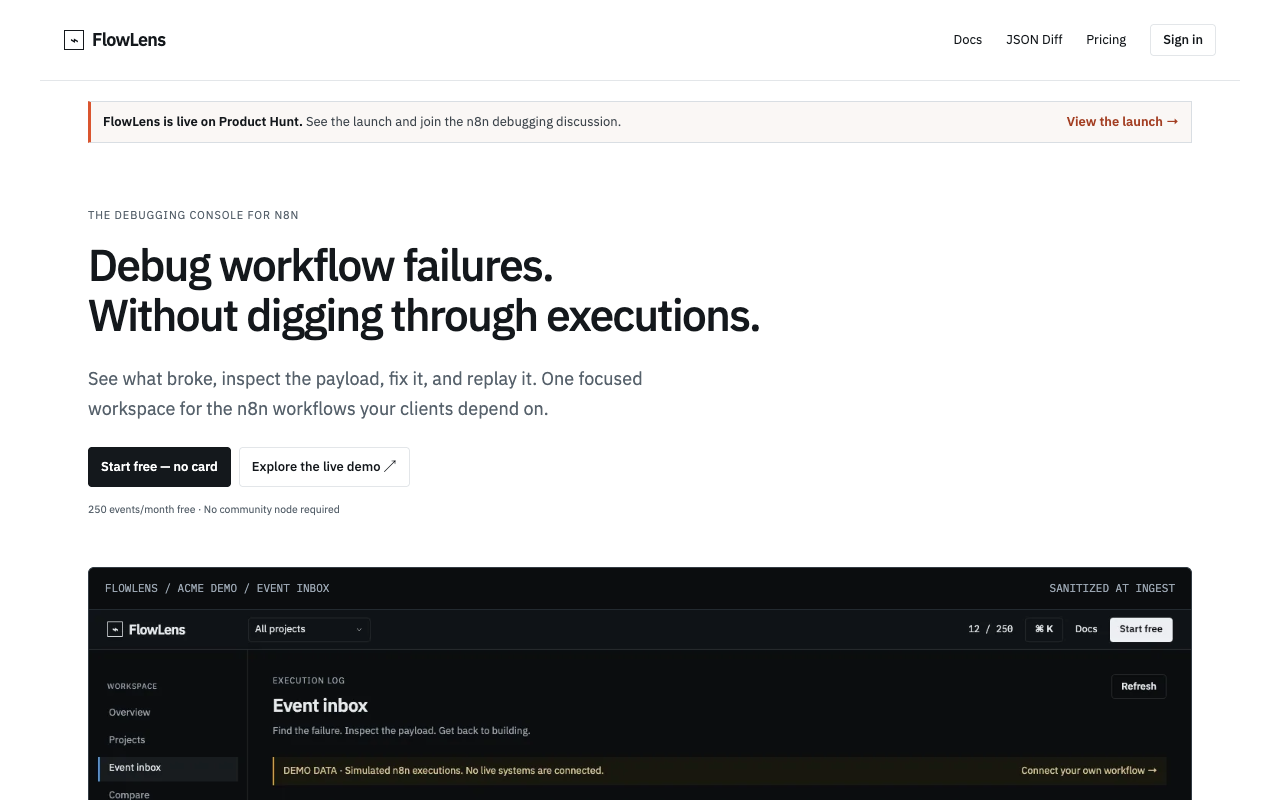
Task: Click the ⌘ K command shortcut button
Action: [1044, 629]
